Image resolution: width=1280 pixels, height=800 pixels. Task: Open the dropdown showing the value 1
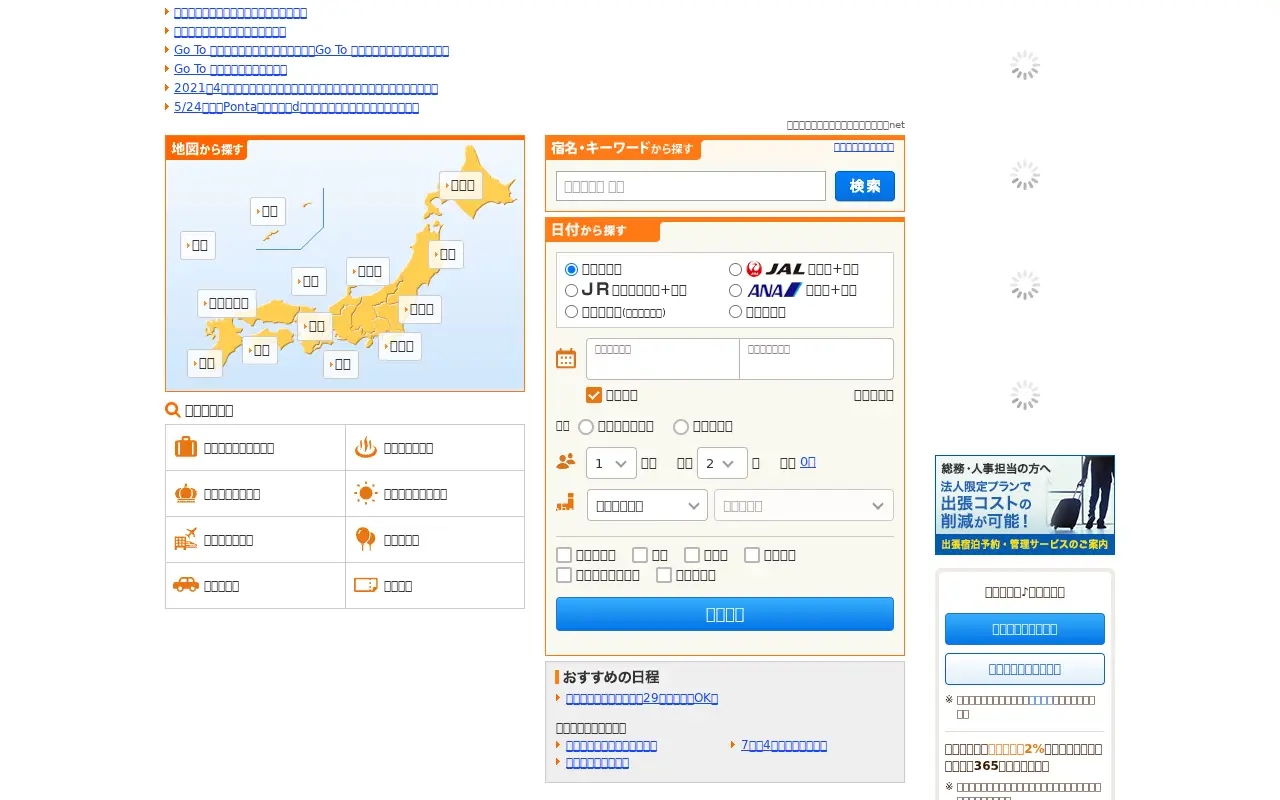[x=611, y=463]
